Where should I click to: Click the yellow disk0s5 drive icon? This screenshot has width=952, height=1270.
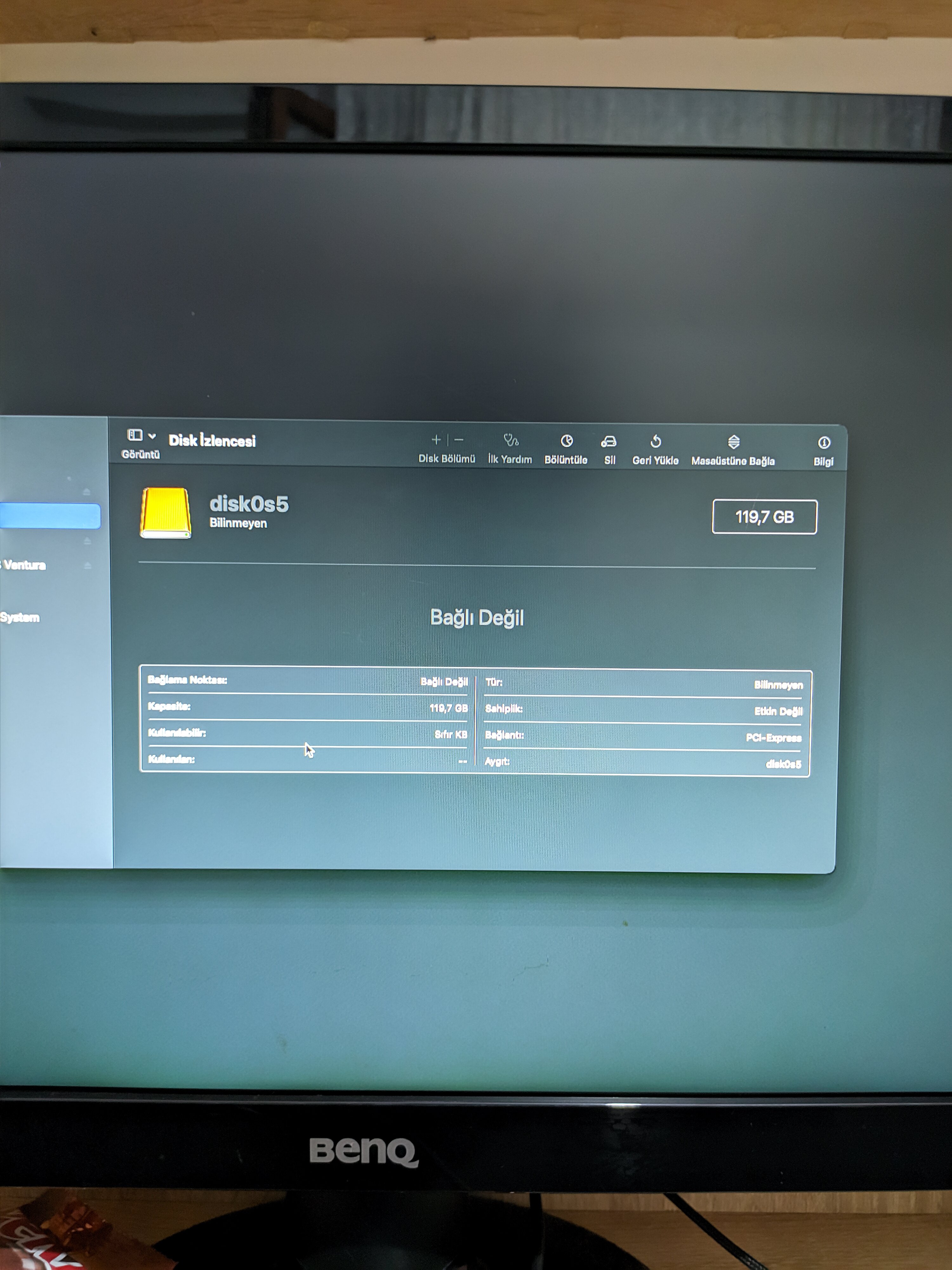point(165,513)
